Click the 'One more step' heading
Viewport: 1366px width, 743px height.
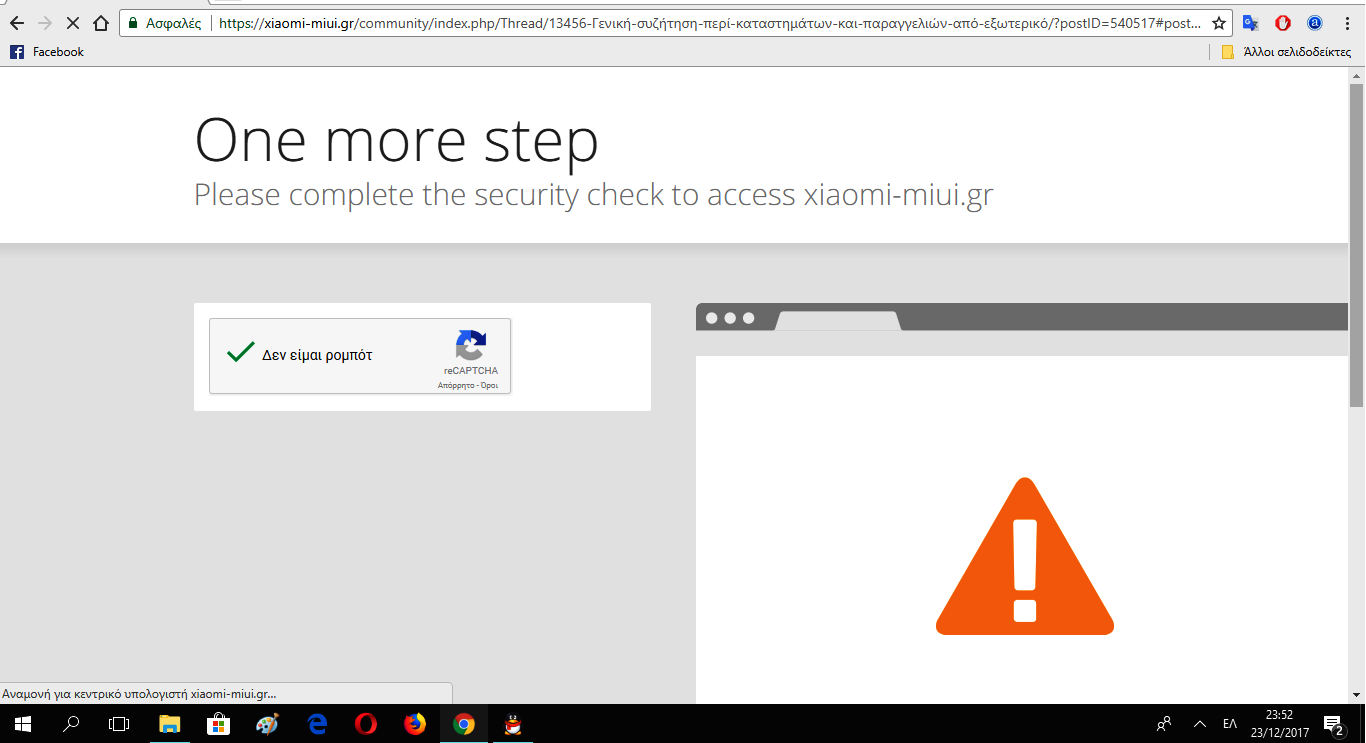(397, 140)
